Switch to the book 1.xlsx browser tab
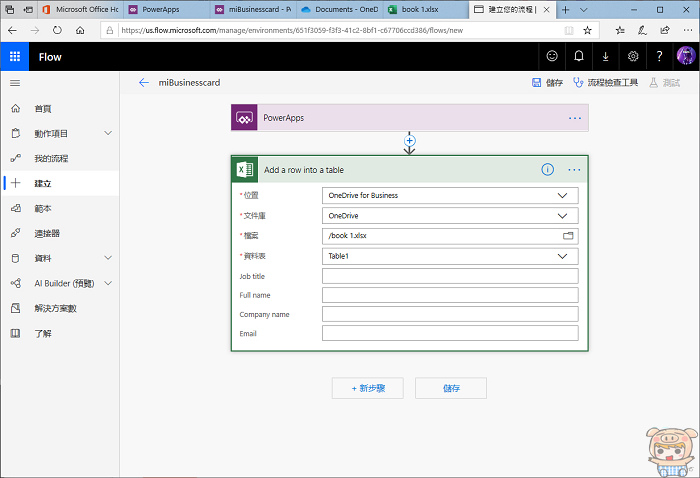700x478 pixels. (x=421, y=9)
